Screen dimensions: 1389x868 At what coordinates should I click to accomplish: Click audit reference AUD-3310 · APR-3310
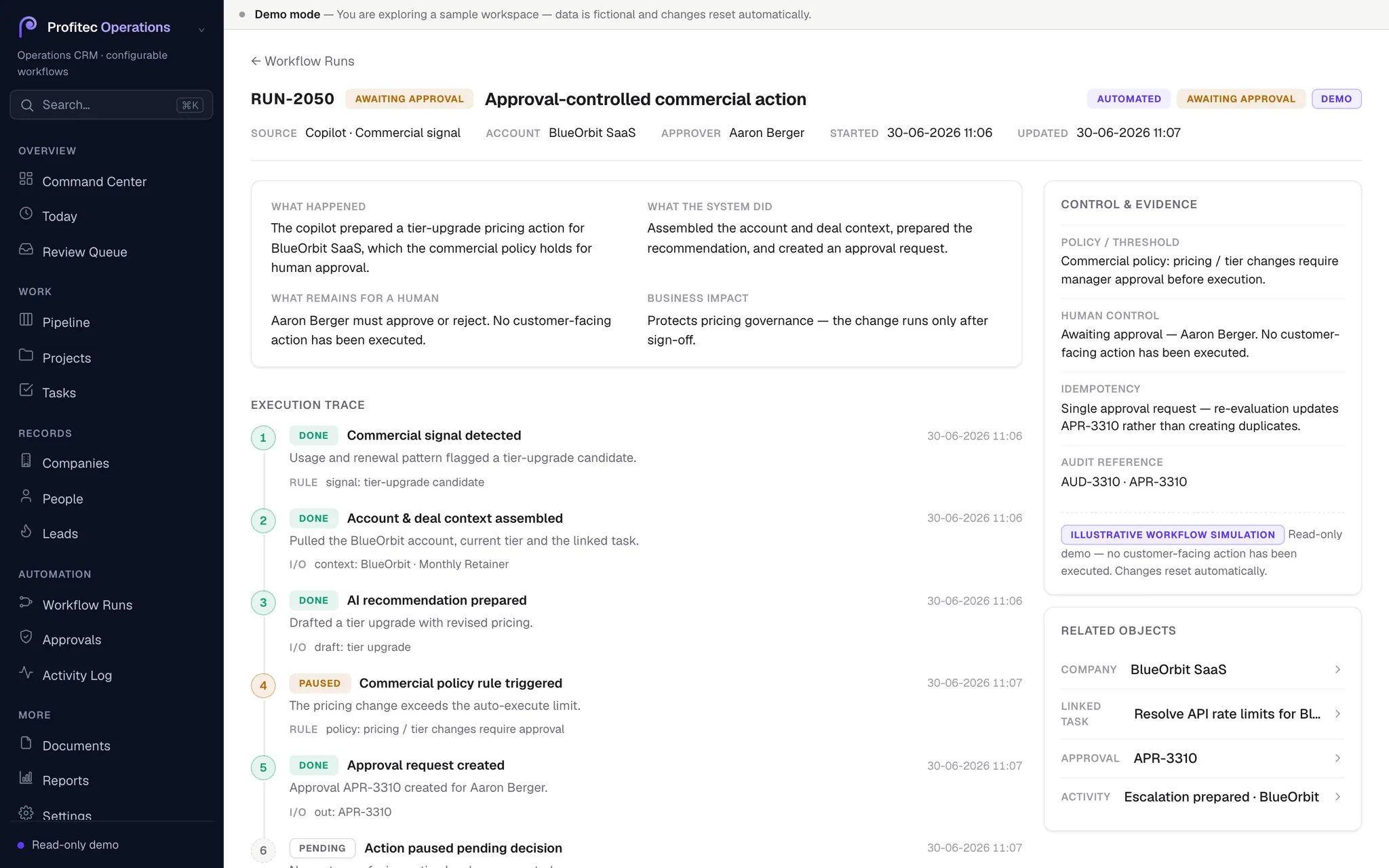coord(1124,481)
